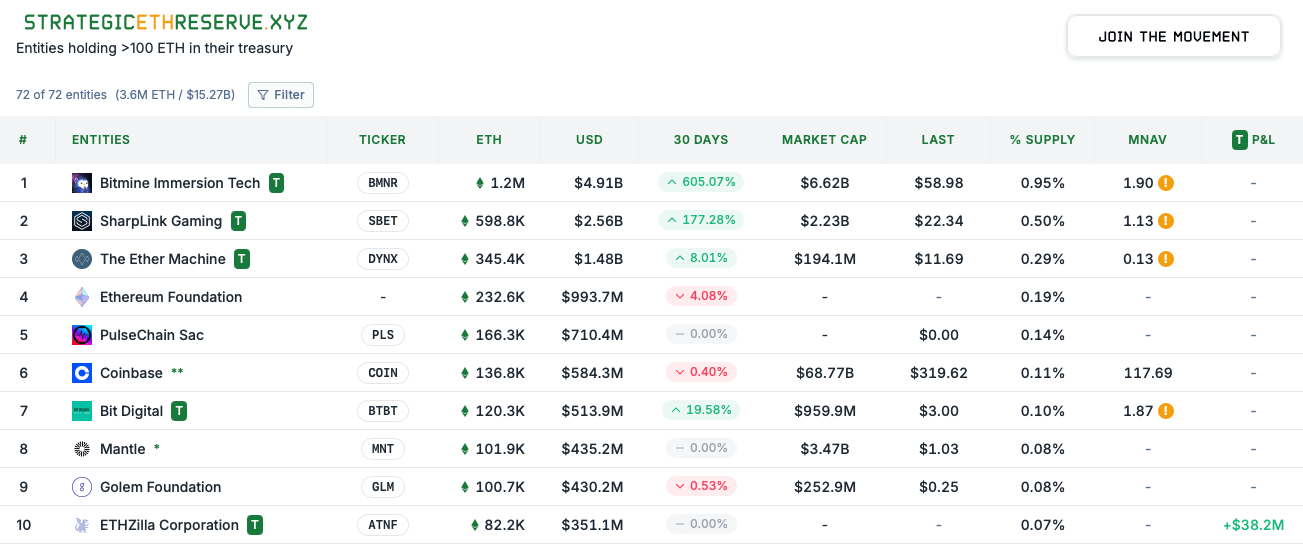Click the ETHZilla Corporation logo icon
The height and width of the screenshot is (547, 1303).
pos(82,525)
